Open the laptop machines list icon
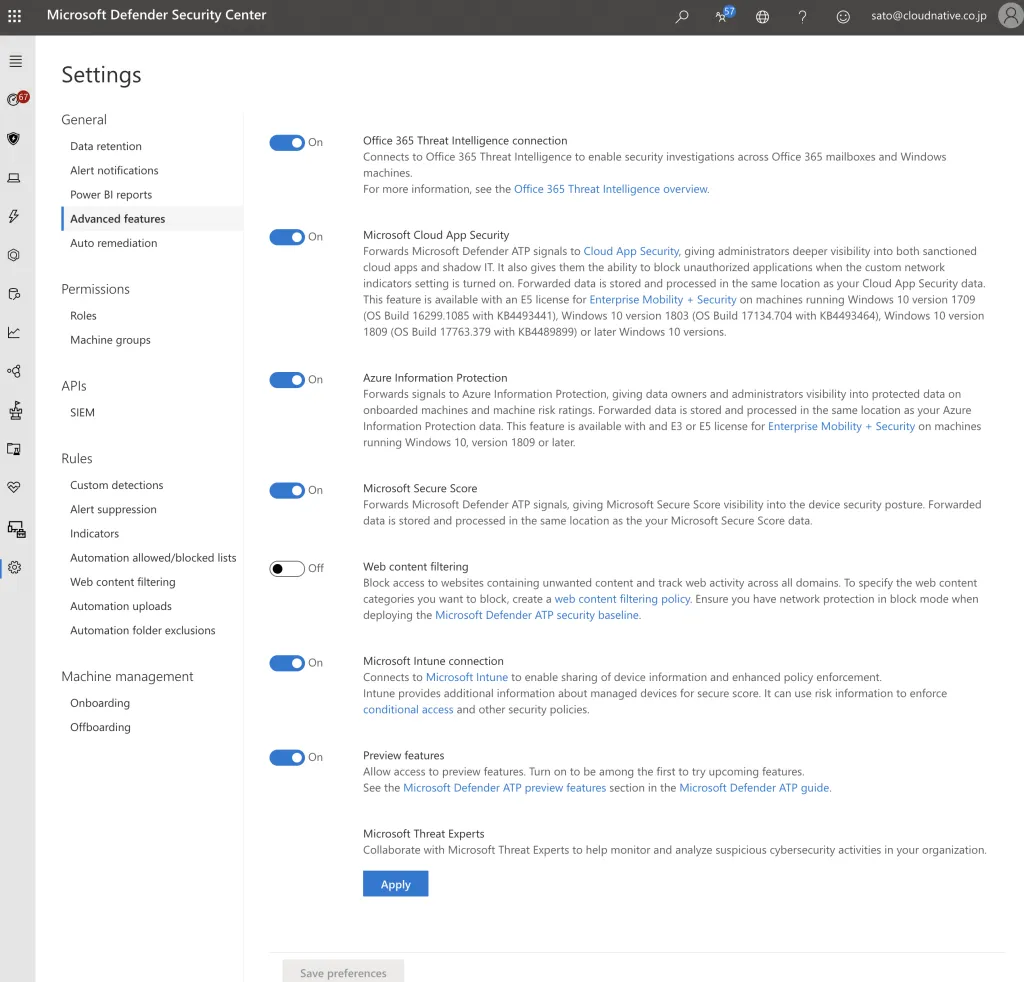 click(14, 178)
